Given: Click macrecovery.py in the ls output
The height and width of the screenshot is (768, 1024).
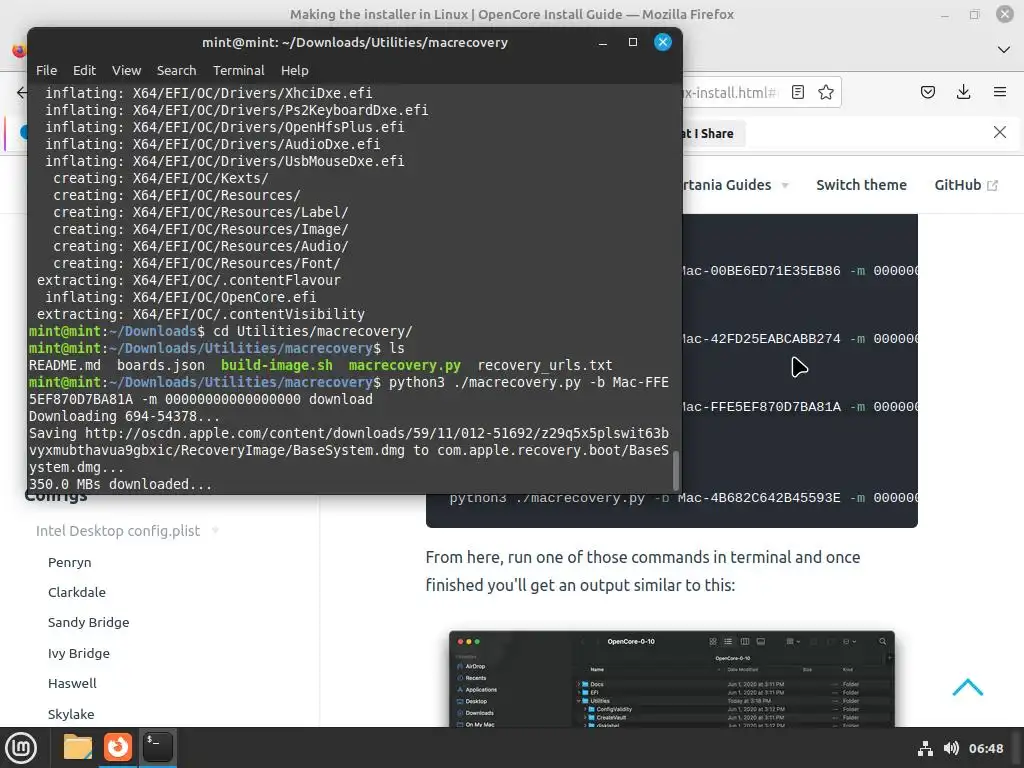Looking at the screenshot, I should (404, 365).
